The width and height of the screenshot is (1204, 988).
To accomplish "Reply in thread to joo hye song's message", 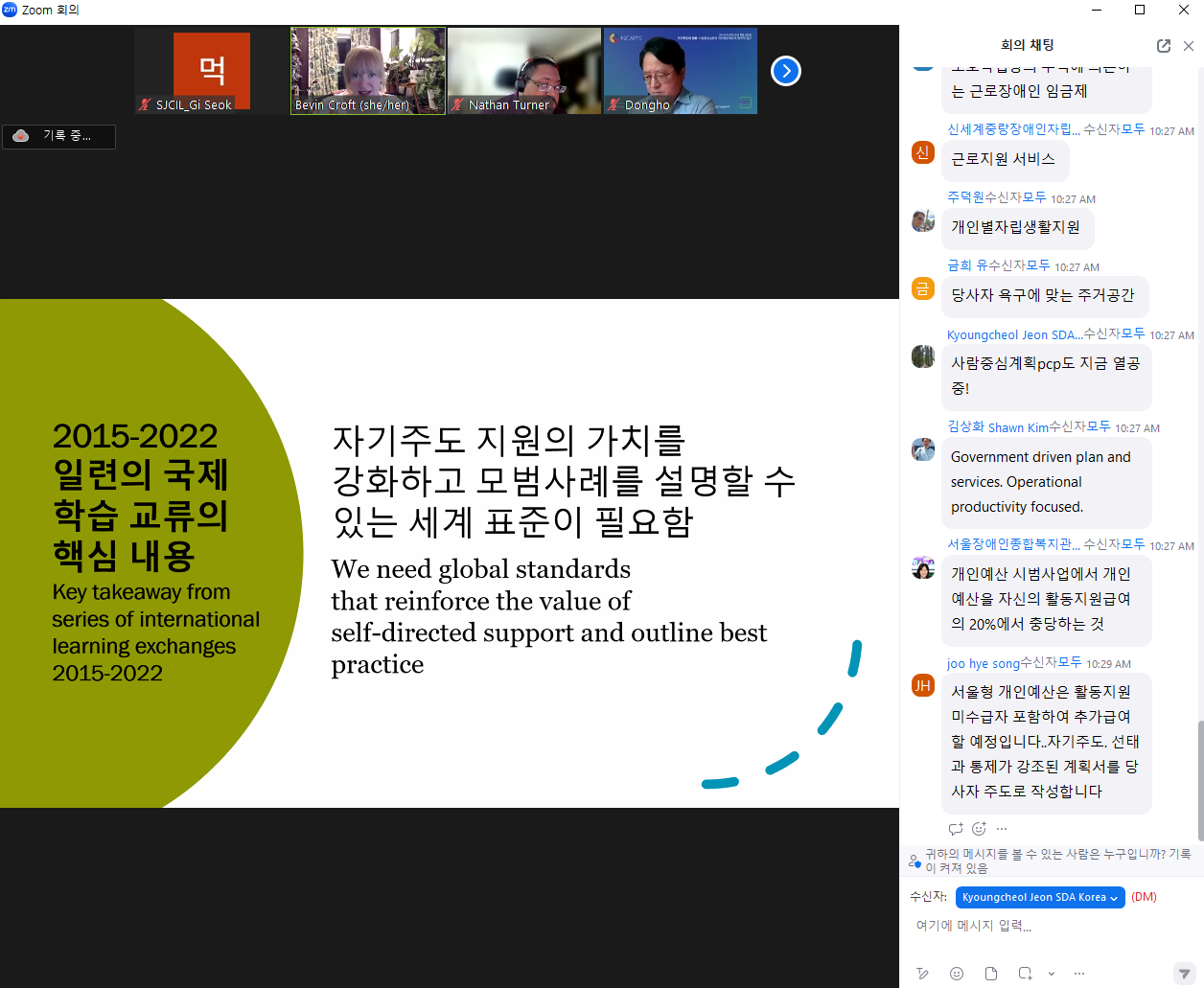I will (956, 829).
